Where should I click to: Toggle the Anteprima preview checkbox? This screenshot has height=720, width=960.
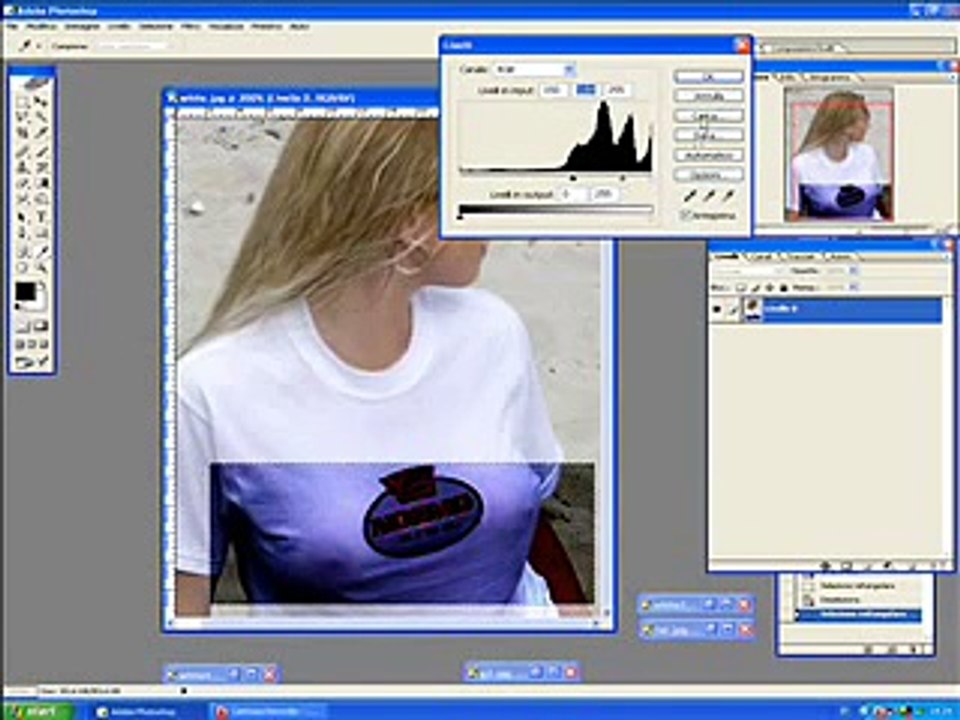(684, 215)
